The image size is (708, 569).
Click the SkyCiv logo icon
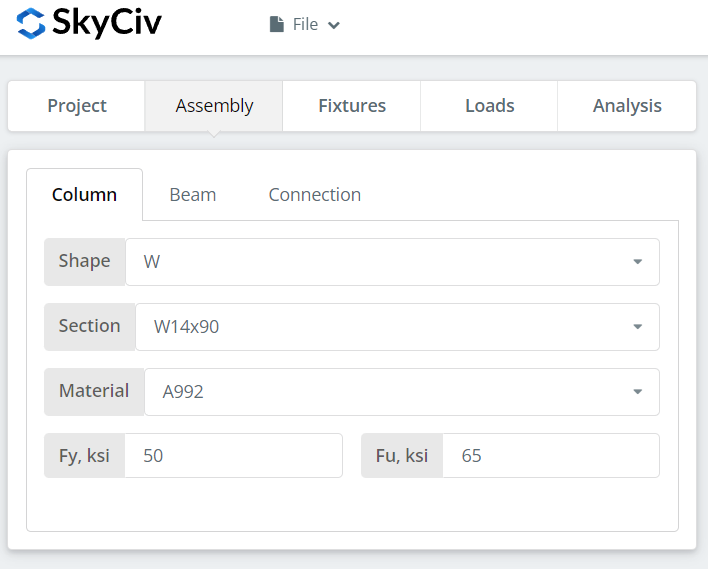point(32,24)
